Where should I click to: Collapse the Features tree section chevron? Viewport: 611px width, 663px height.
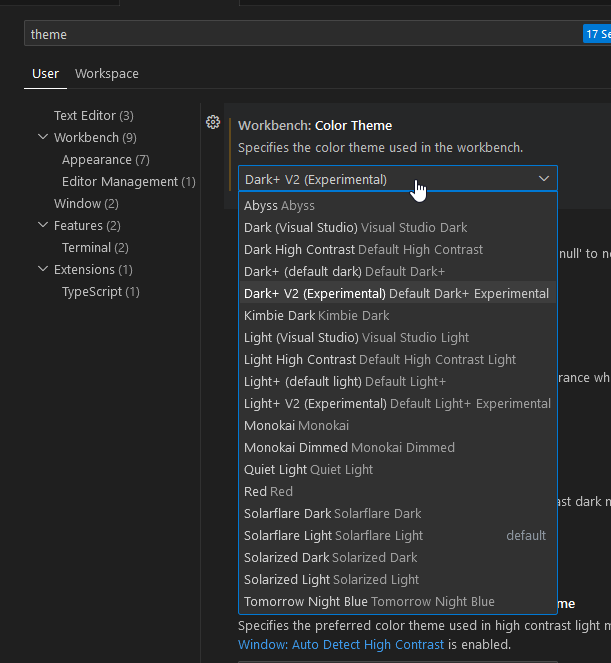click(x=43, y=225)
